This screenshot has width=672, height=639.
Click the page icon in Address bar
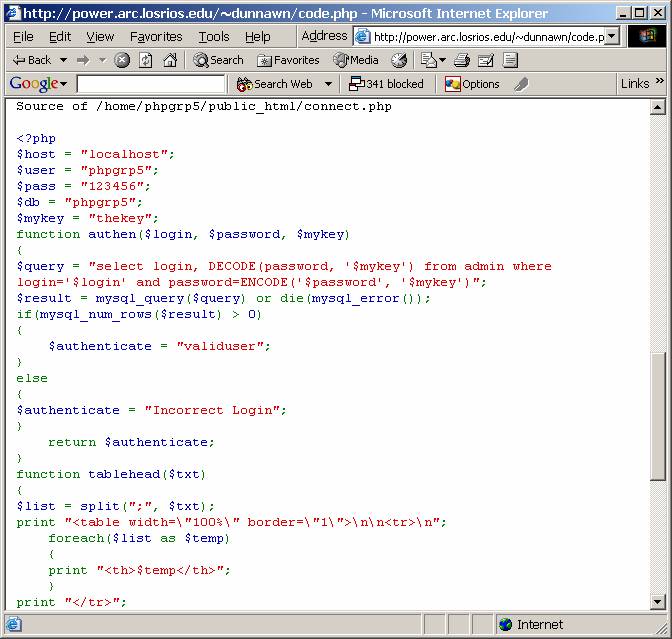[363, 37]
